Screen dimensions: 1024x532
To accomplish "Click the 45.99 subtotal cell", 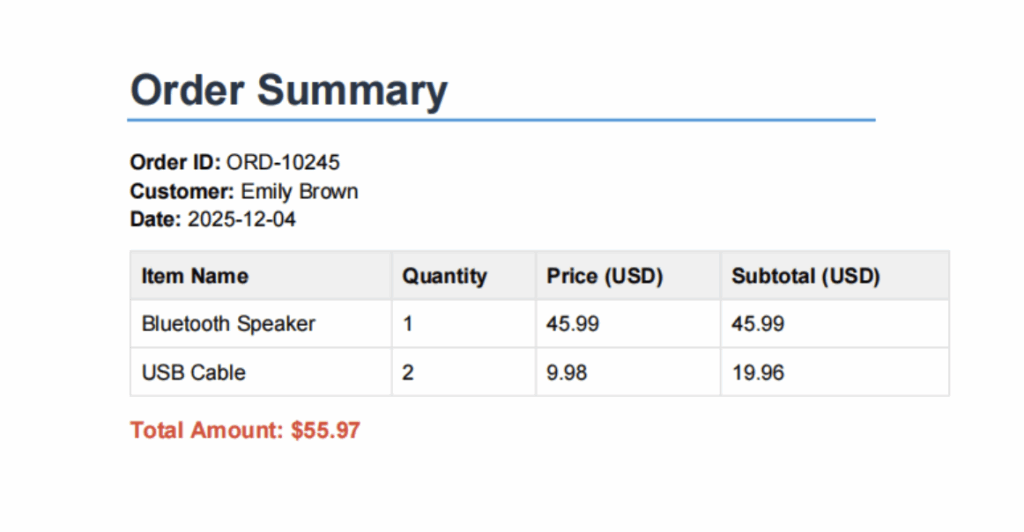I will [x=757, y=324].
